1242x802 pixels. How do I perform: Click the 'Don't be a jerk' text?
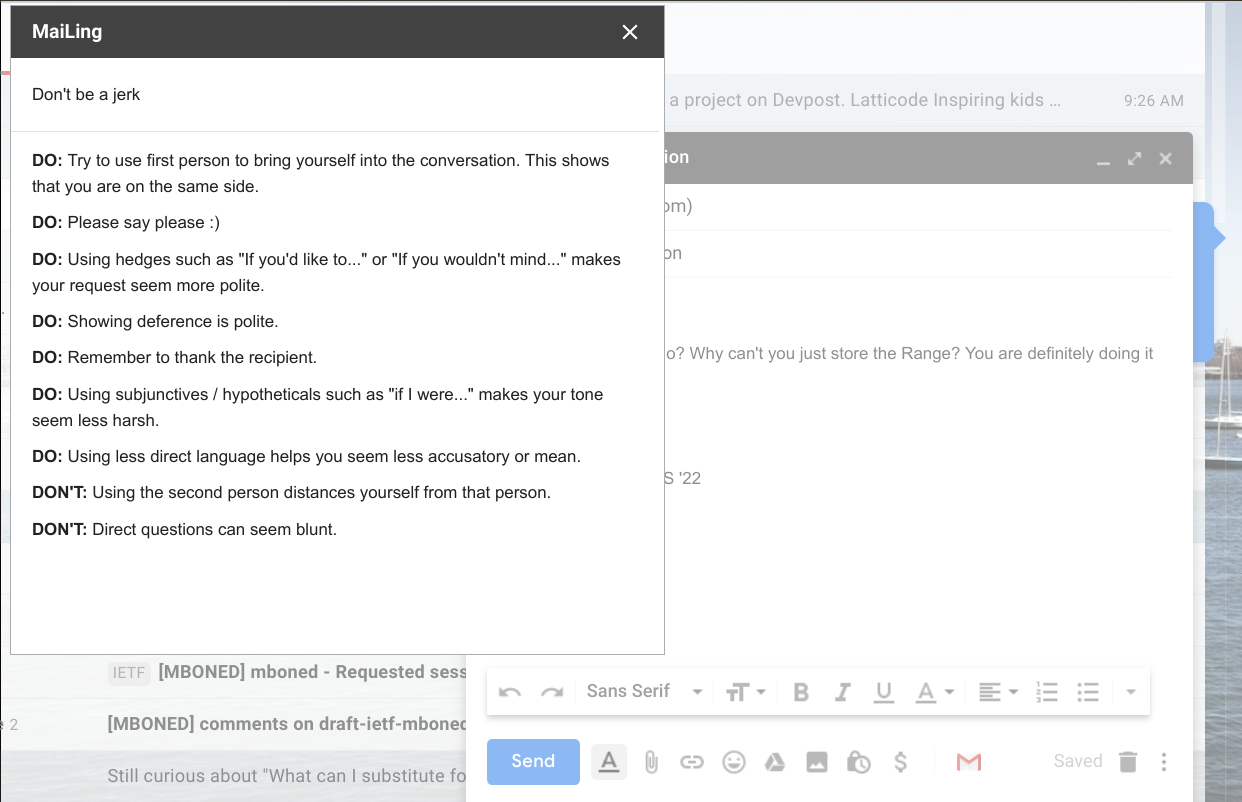click(86, 95)
